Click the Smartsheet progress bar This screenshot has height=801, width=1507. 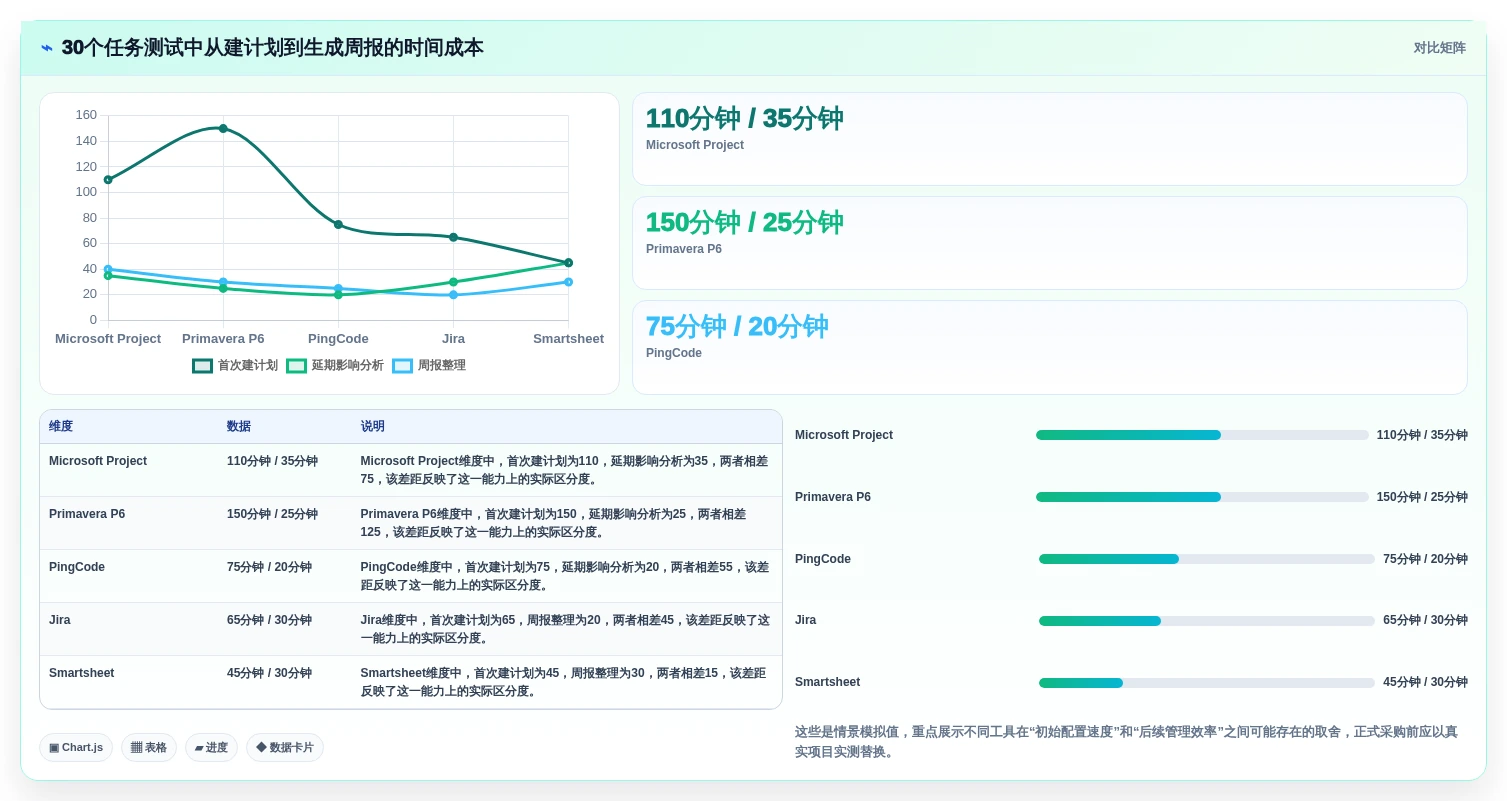(x=1207, y=683)
